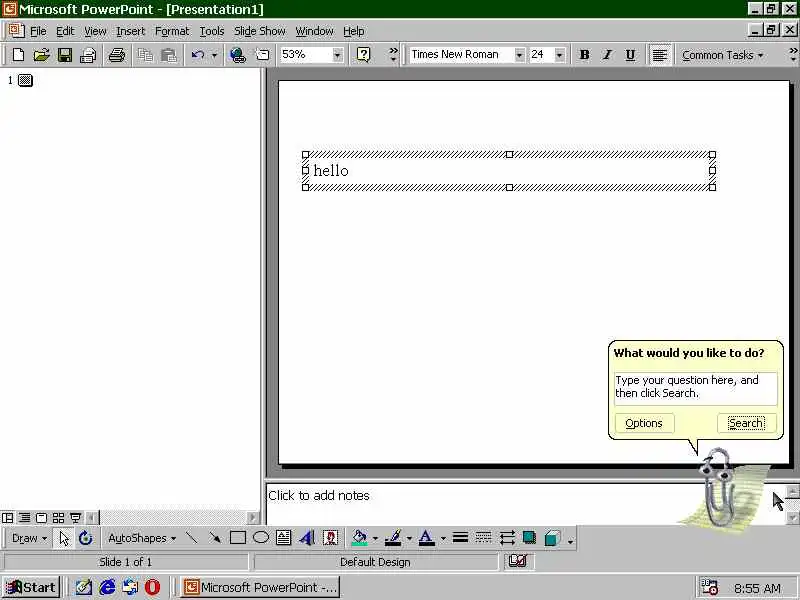This screenshot has width=800, height=600.
Task: Undo the last action
Action: [198, 55]
